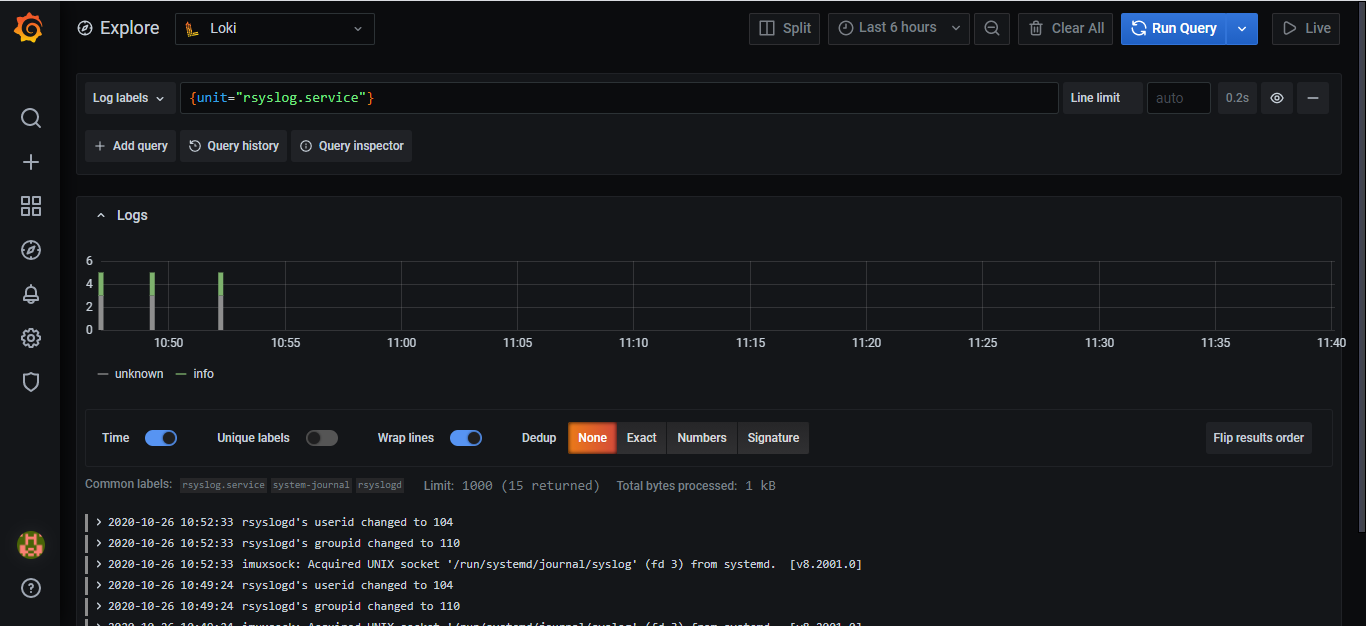Screen dimensions: 1366x626
Task: Click the query expression input field
Action: tap(619, 98)
